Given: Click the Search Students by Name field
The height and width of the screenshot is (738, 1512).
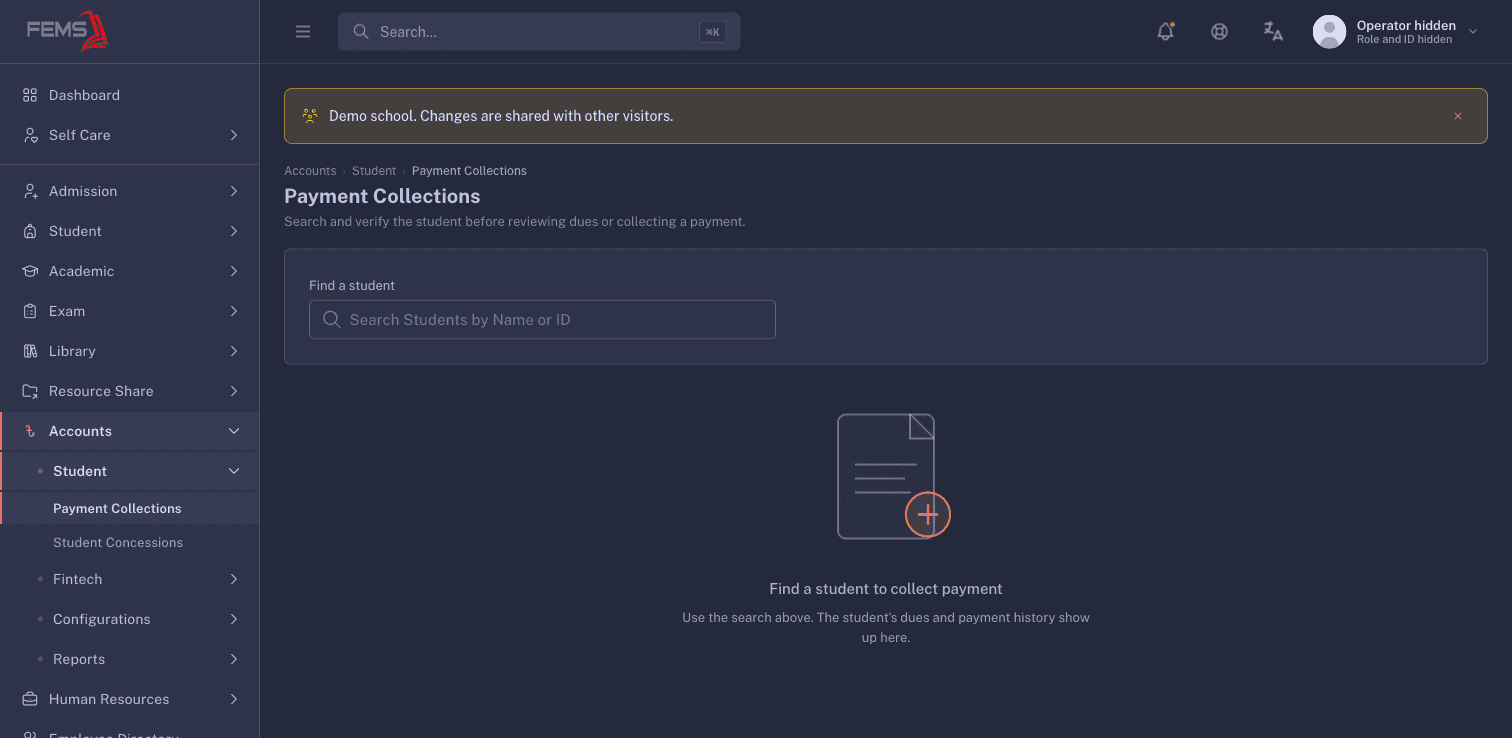Looking at the screenshot, I should click(542, 320).
